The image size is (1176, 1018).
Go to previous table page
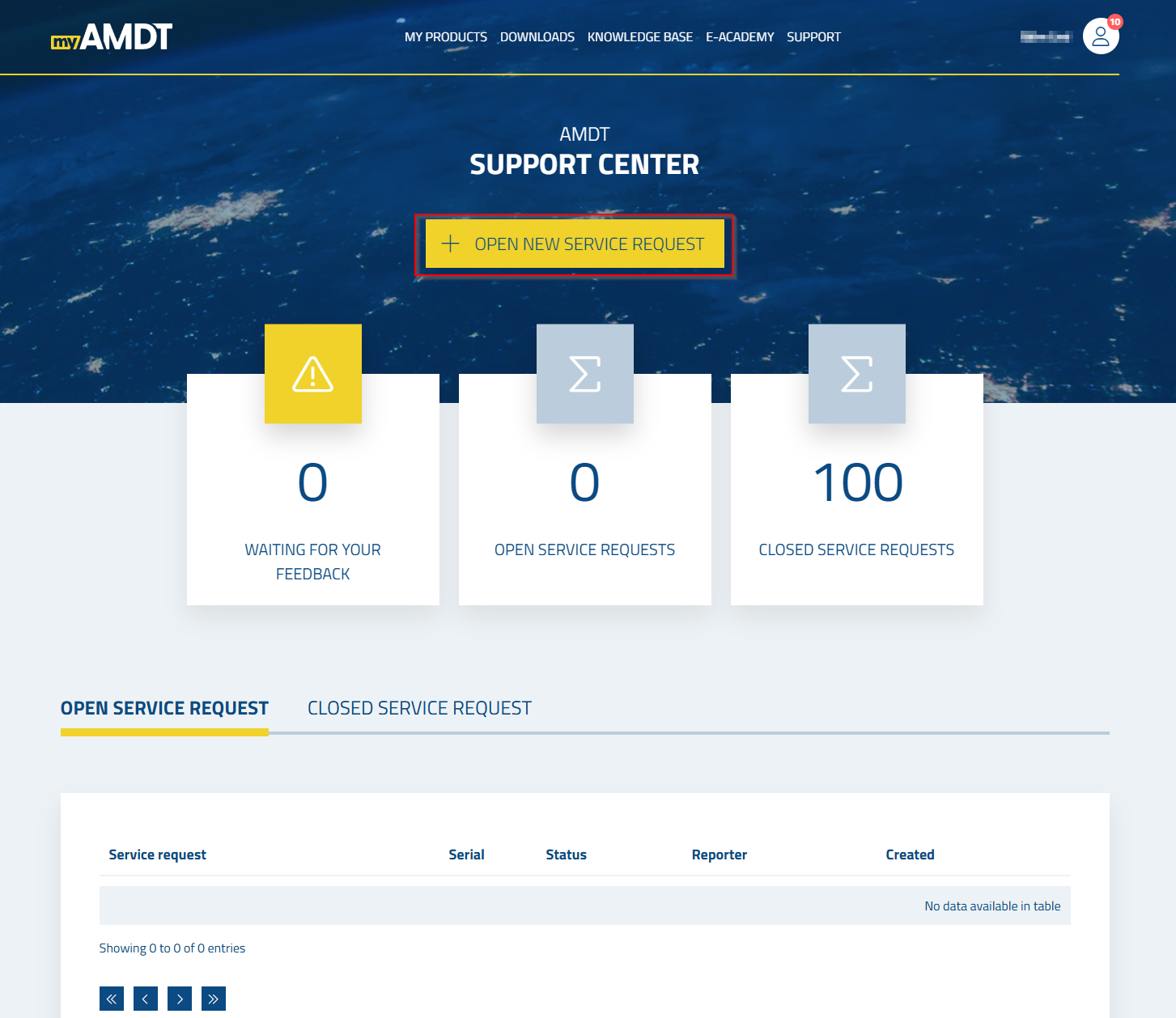pos(146,999)
